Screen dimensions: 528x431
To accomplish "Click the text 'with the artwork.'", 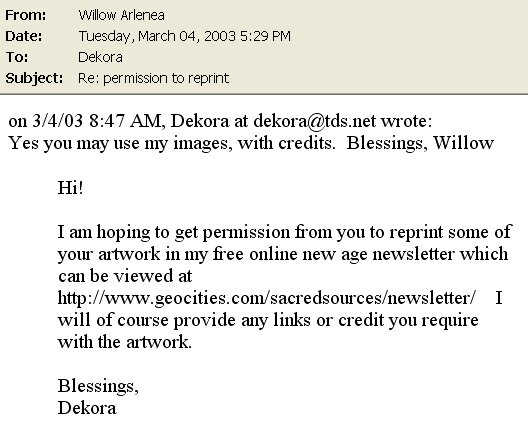I will (125, 342).
